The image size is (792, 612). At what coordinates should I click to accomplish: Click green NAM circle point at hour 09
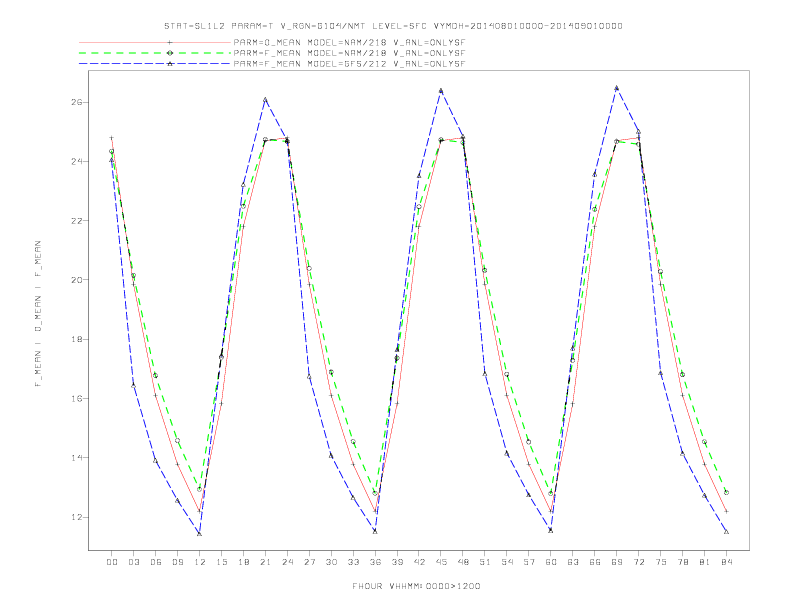point(177,441)
